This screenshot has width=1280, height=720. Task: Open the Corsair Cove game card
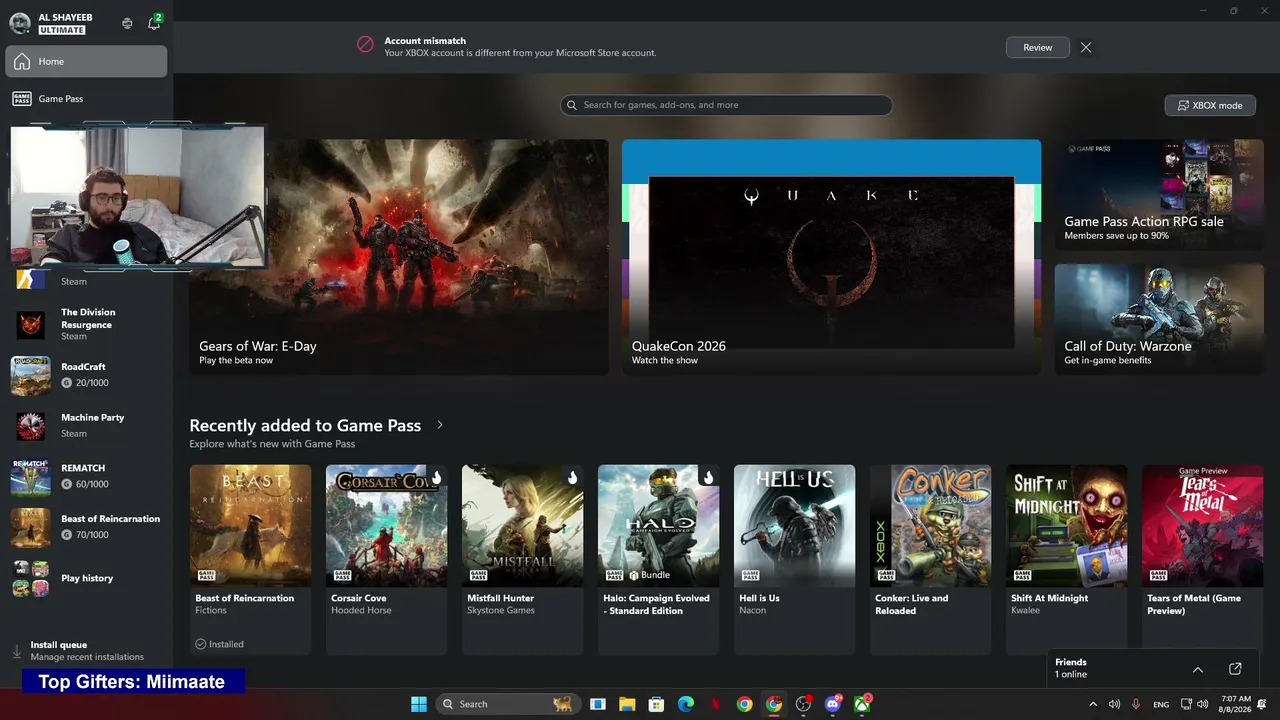click(386, 559)
